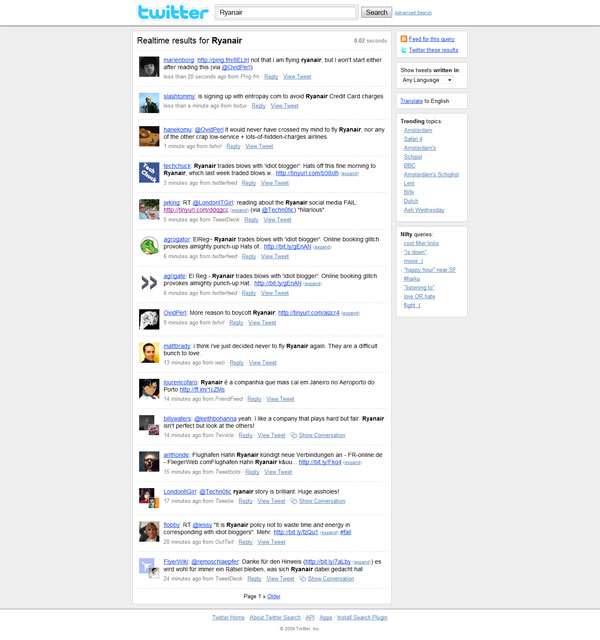The image size is (600, 640).
Task: Show Conversation for billywaters' tweet
Action: (322, 436)
